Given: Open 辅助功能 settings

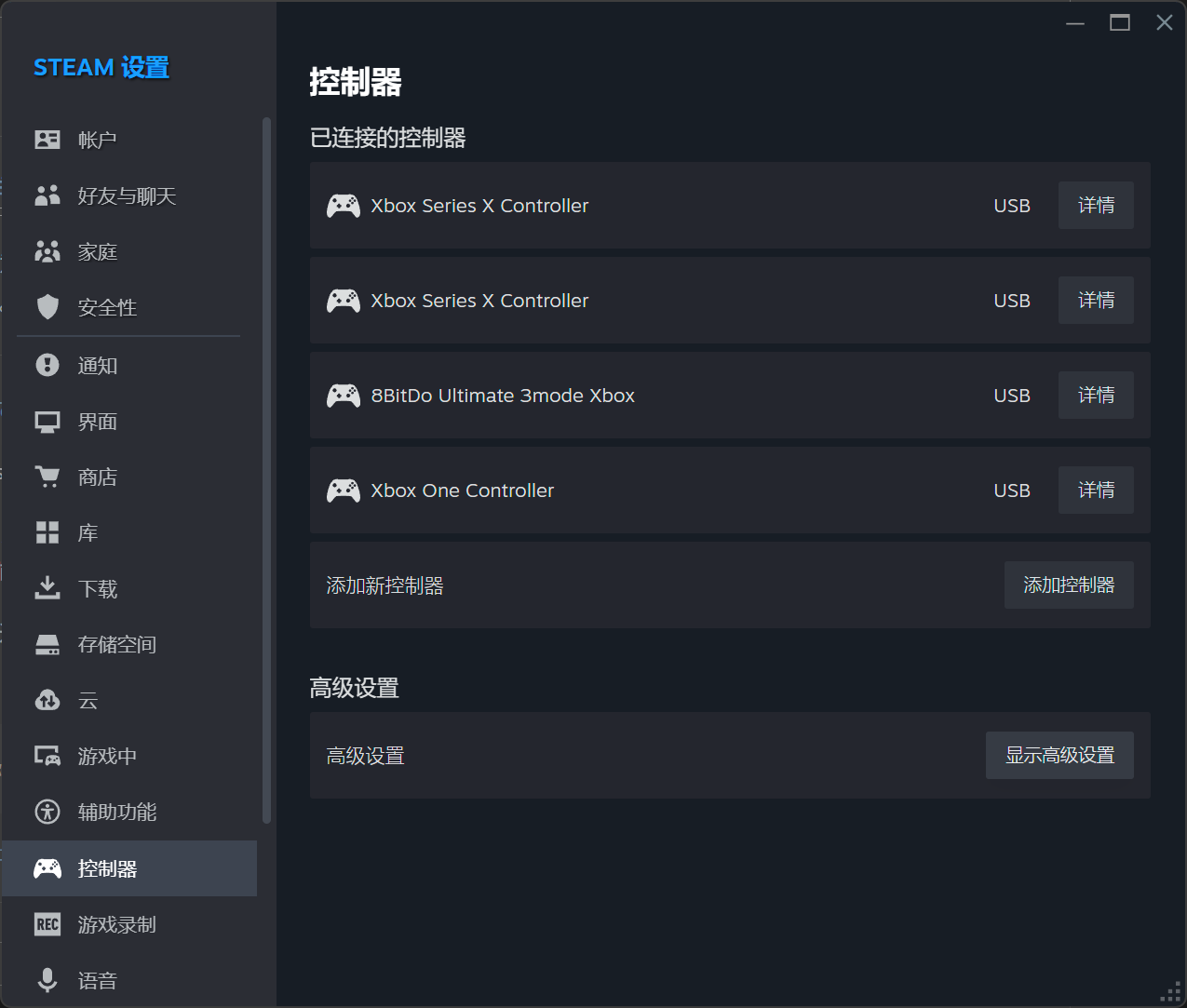Looking at the screenshot, I should point(129,812).
